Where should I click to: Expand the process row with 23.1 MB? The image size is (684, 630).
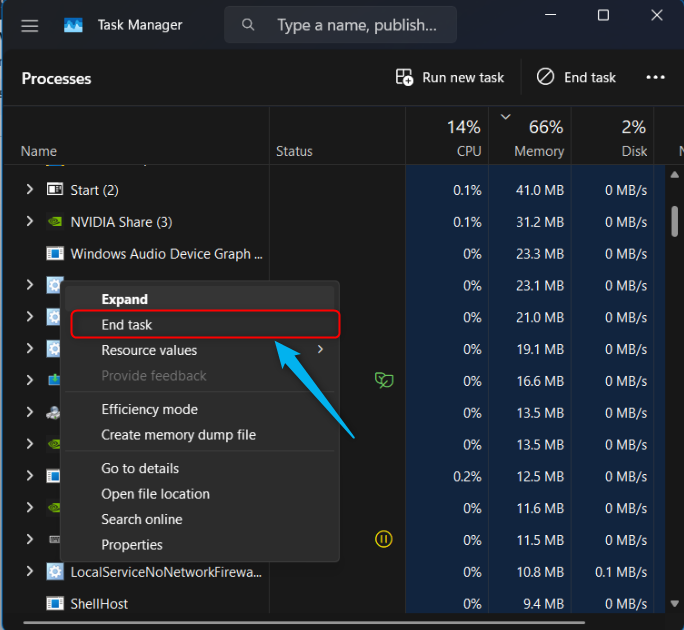[29, 285]
